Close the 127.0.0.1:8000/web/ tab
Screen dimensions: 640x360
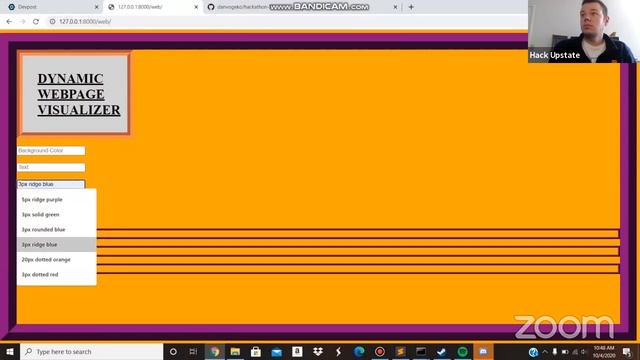pyautogui.click(x=196, y=7)
